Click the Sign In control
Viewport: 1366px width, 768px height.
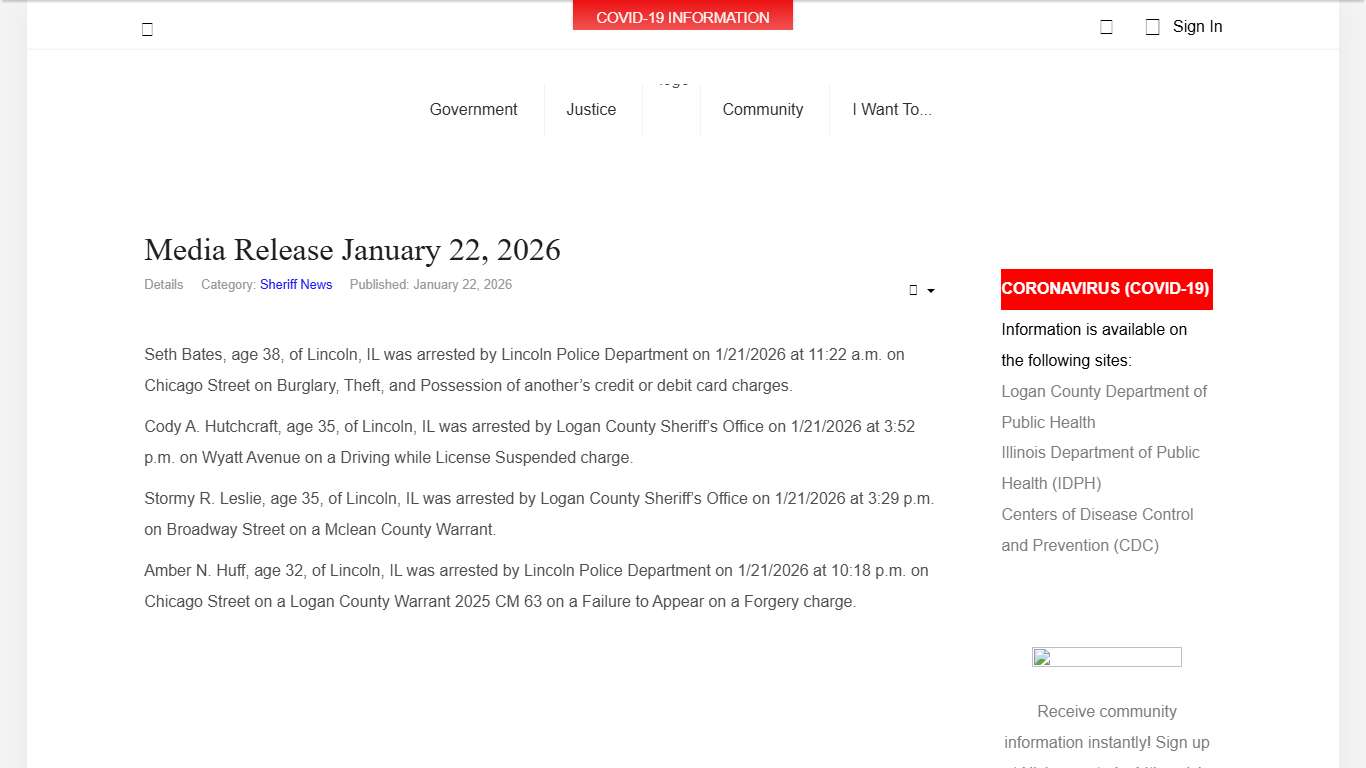(x=1197, y=26)
